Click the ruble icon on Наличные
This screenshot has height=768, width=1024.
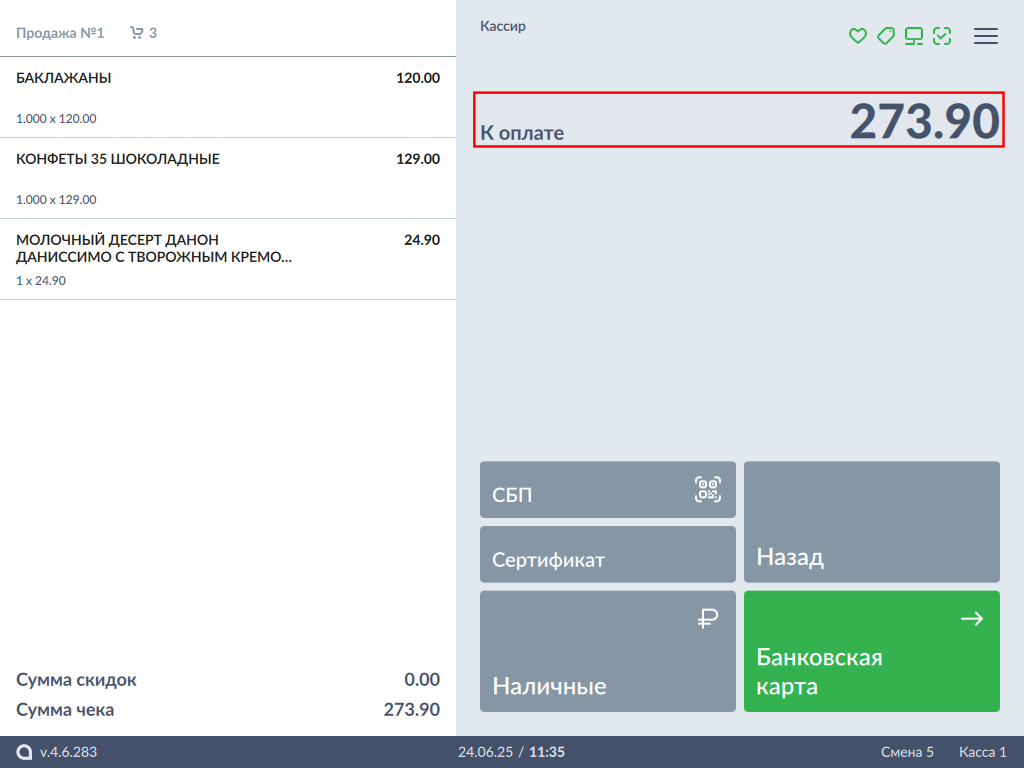coord(708,619)
